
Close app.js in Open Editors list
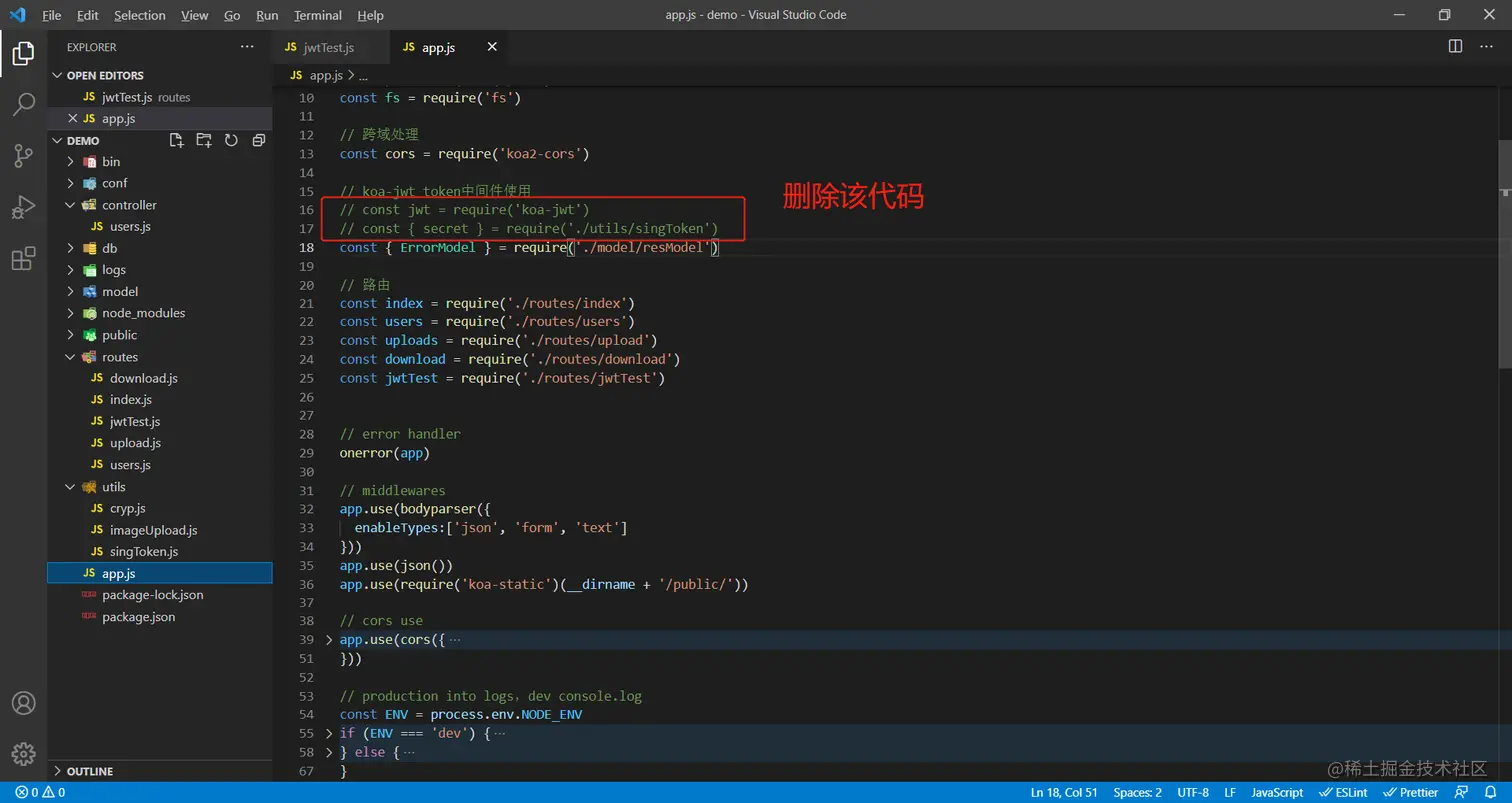72,119
